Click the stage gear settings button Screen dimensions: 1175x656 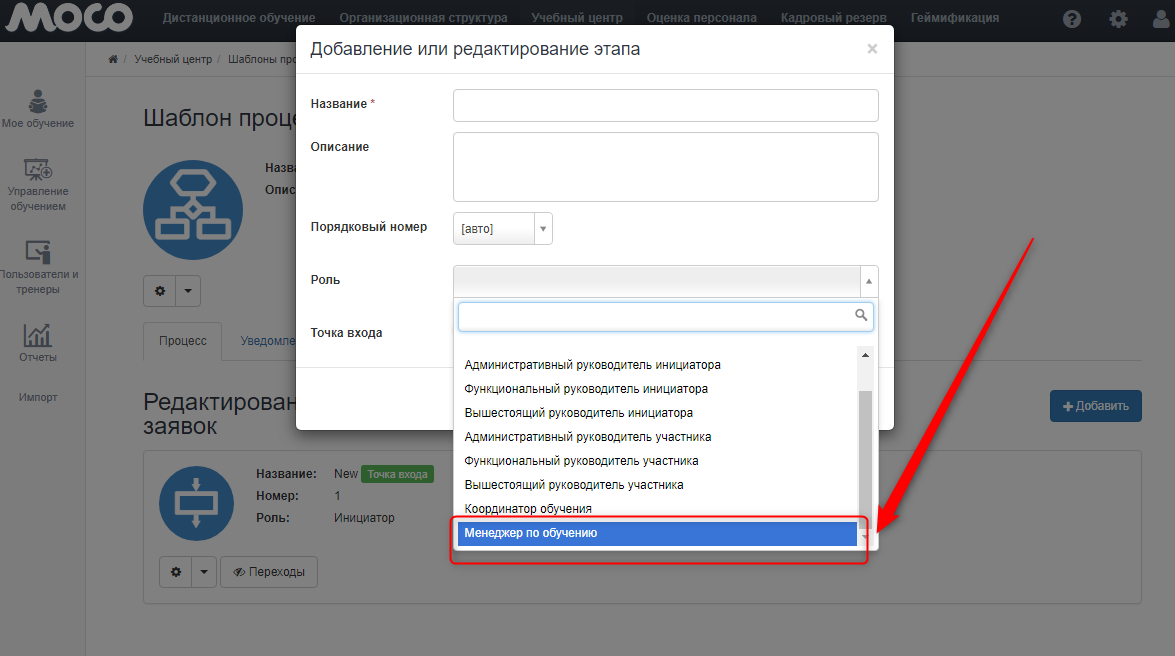pos(175,572)
